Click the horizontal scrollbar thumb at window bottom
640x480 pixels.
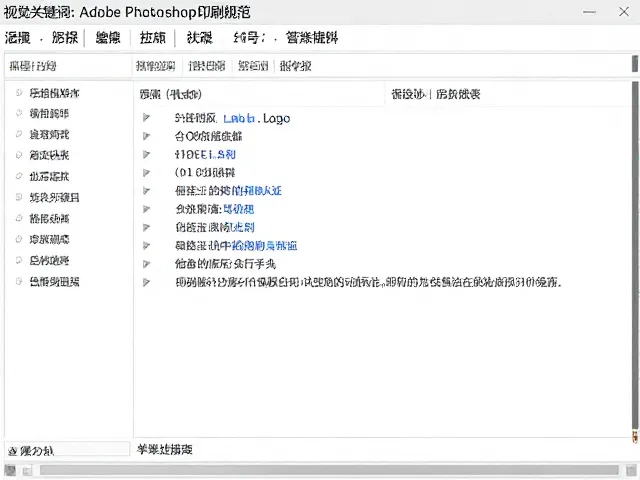[x=329, y=470]
